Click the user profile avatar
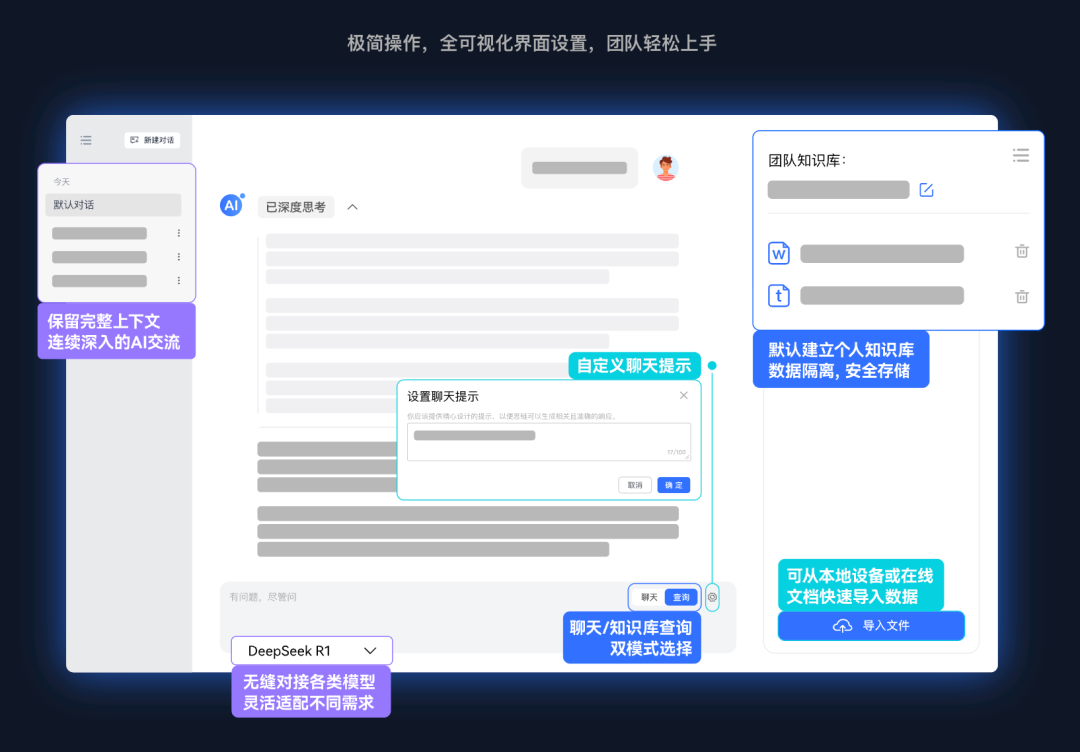 (x=666, y=167)
